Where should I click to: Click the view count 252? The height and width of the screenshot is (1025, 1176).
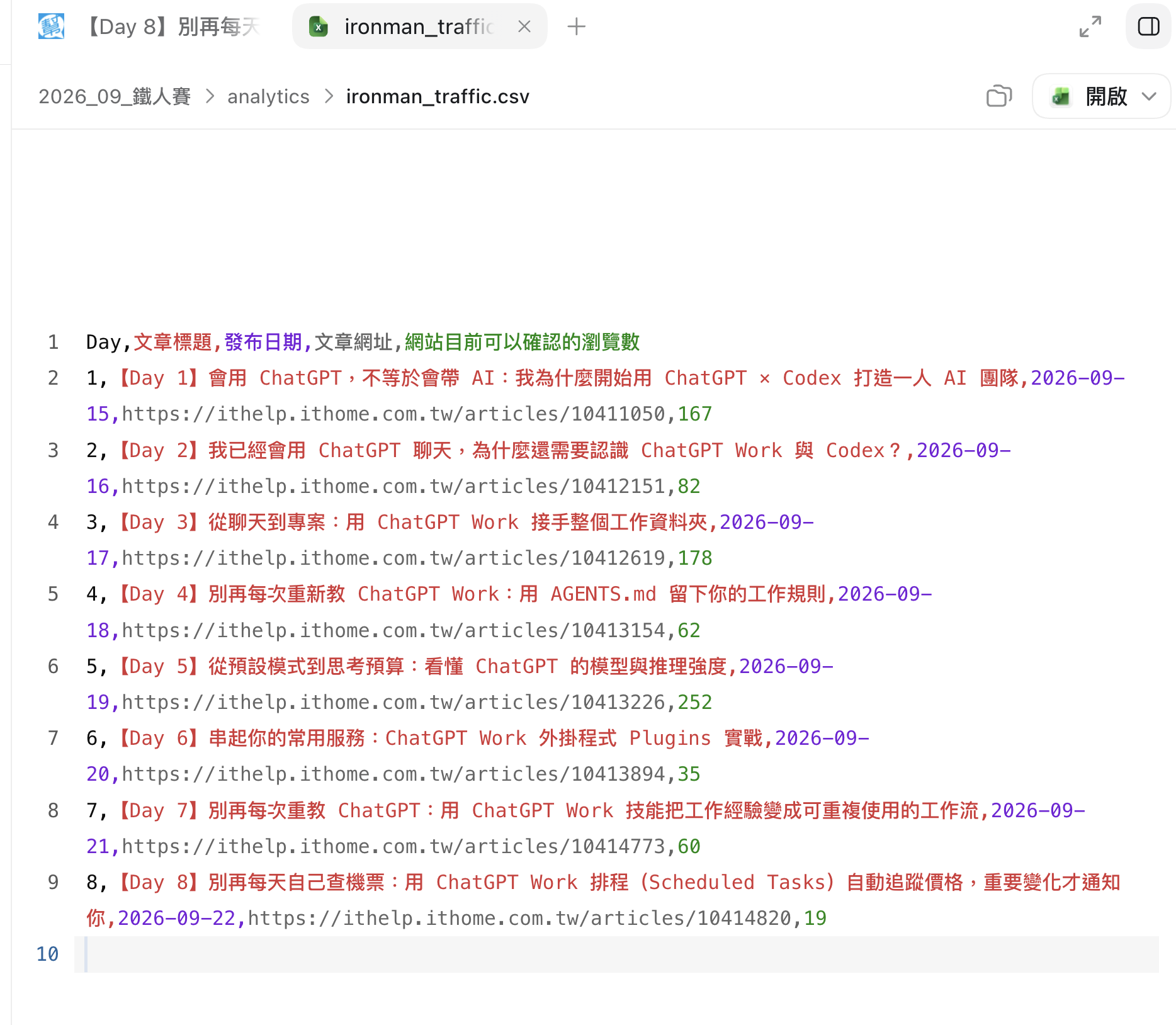pos(695,702)
